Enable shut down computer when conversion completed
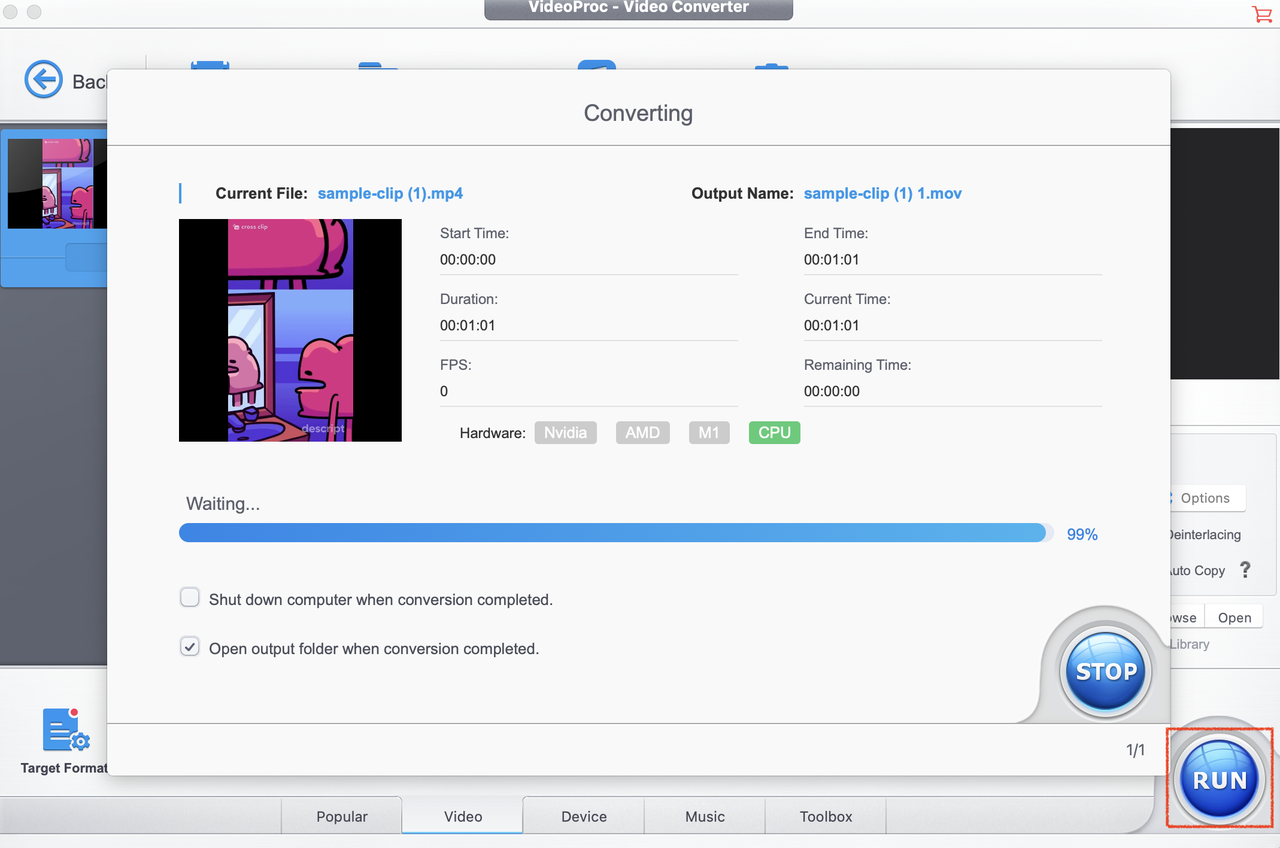Viewport: 1280px width, 848px height. tap(189, 597)
